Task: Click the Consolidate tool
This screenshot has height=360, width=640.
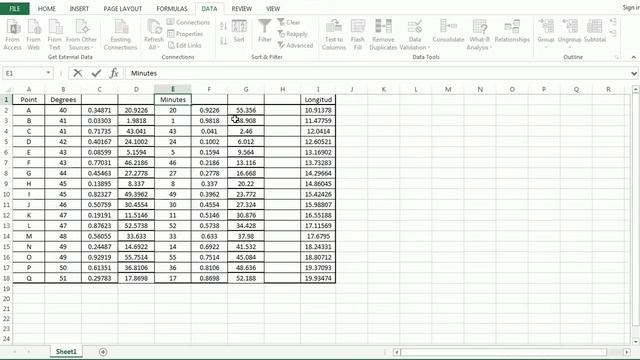Action: coord(448,32)
